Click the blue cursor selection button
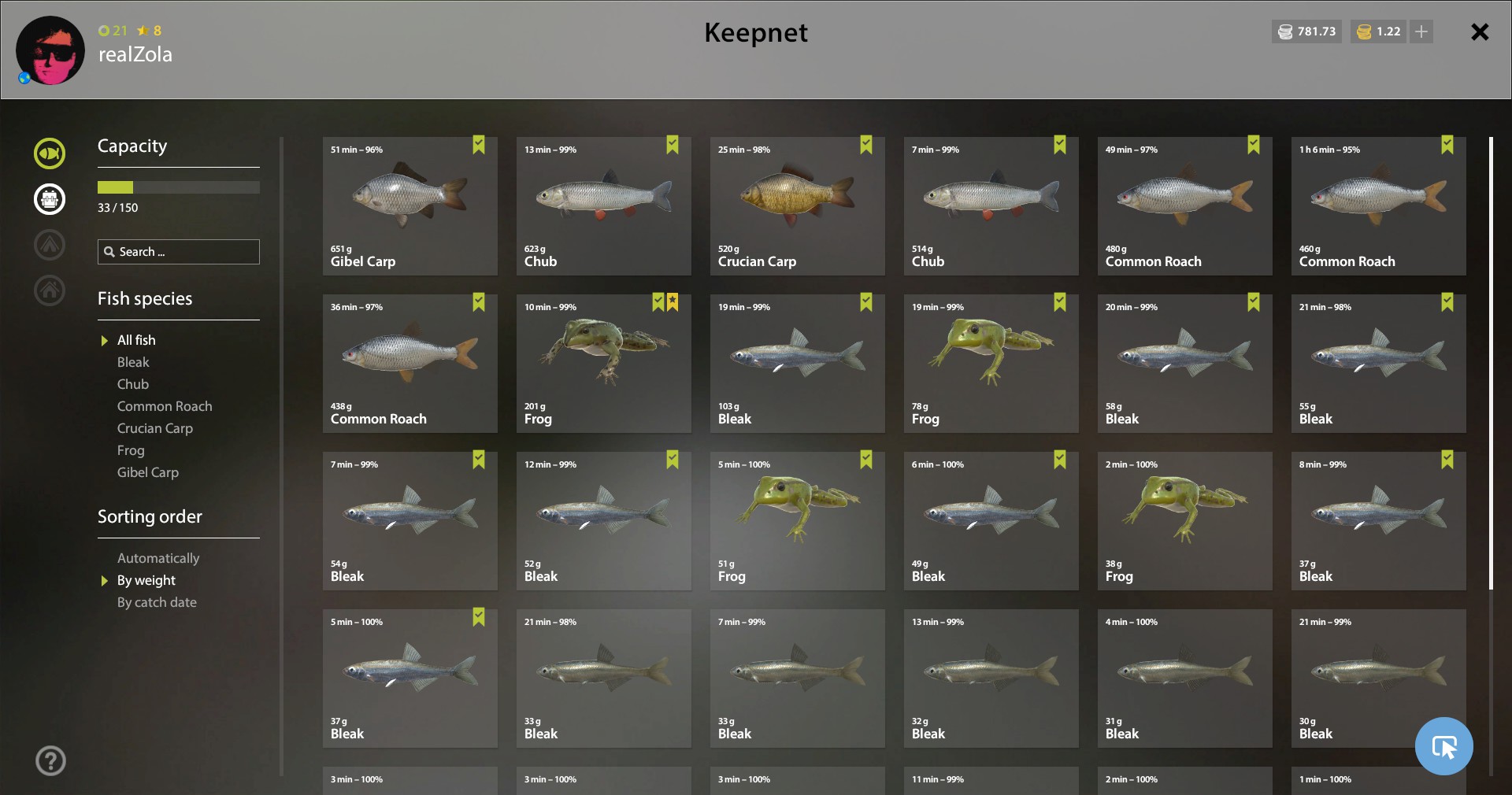The height and width of the screenshot is (795, 1512). [x=1443, y=746]
